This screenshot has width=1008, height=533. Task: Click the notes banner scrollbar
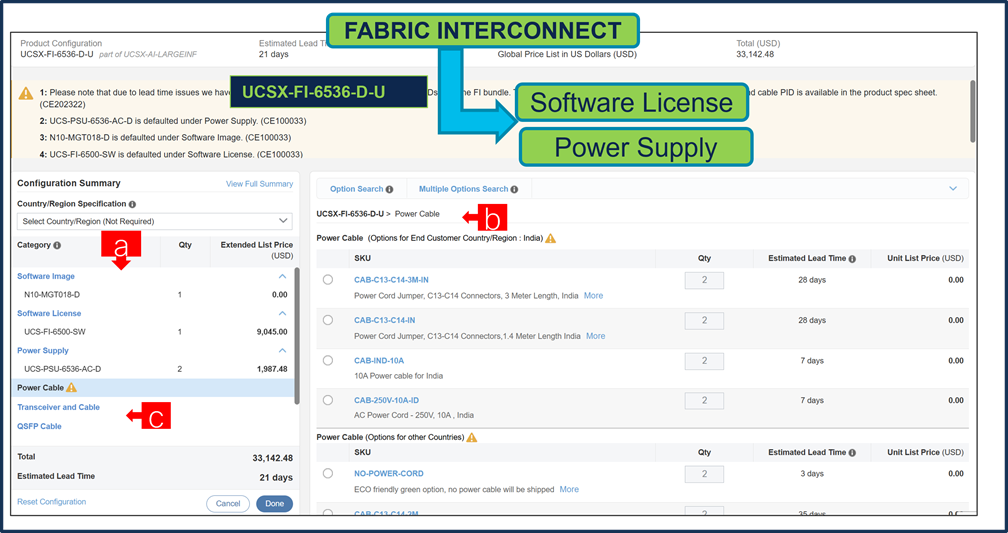pos(972,112)
